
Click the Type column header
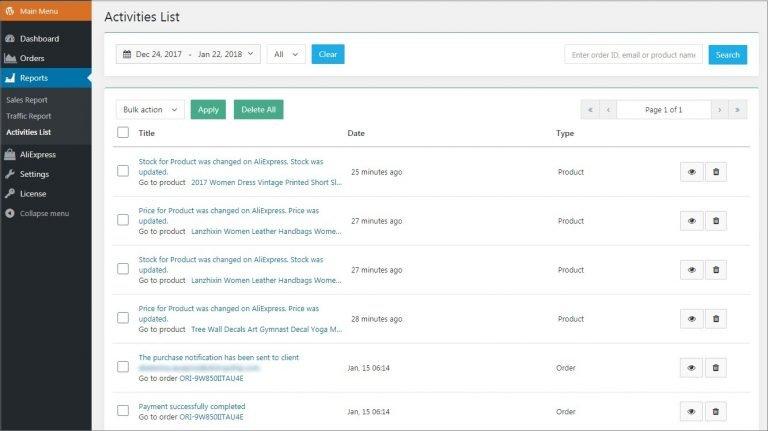click(565, 133)
